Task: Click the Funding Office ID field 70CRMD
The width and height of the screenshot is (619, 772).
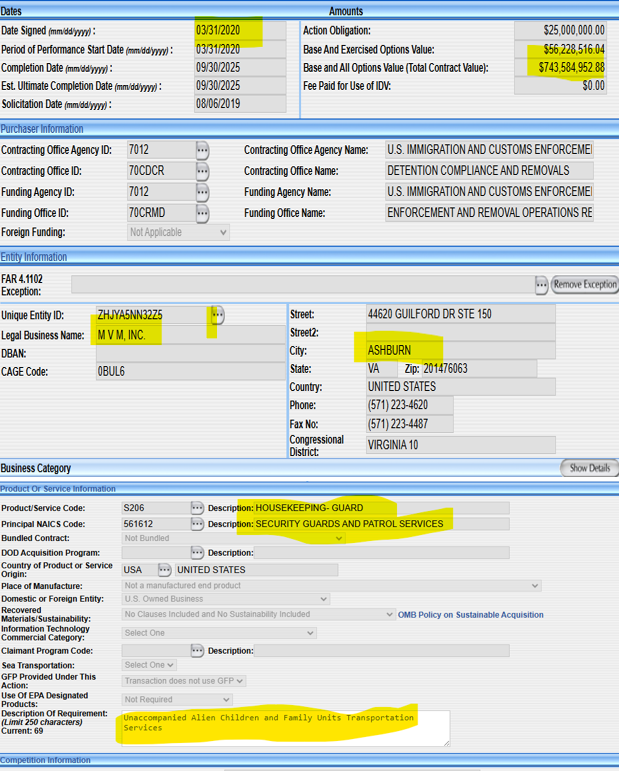Action: point(162,213)
